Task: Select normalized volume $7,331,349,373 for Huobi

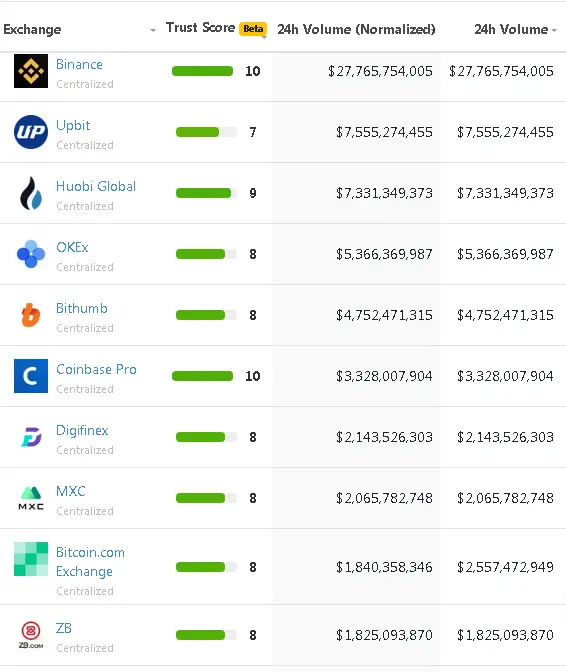Action: pyautogui.click(x=384, y=193)
